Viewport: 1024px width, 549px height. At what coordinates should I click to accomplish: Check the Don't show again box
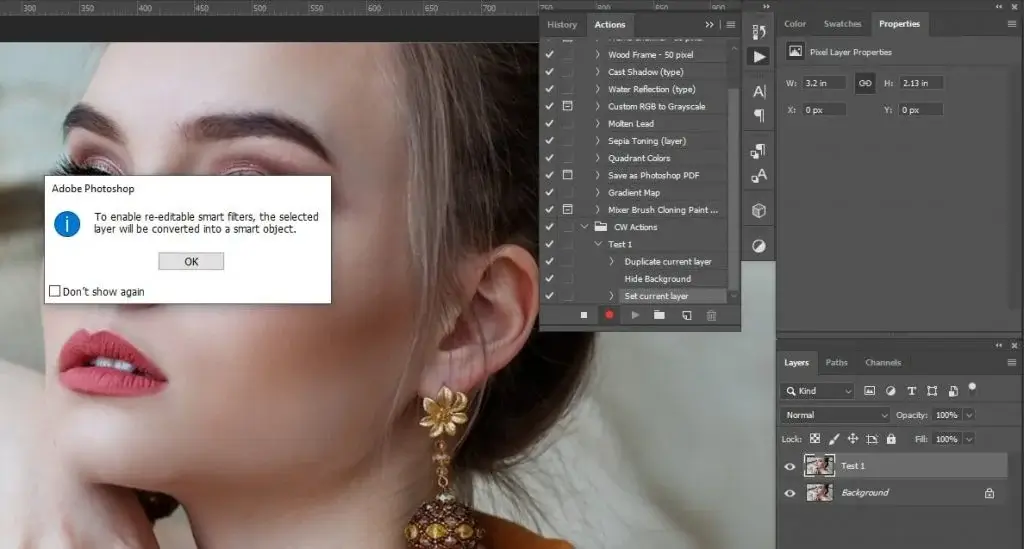[x=55, y=292]
